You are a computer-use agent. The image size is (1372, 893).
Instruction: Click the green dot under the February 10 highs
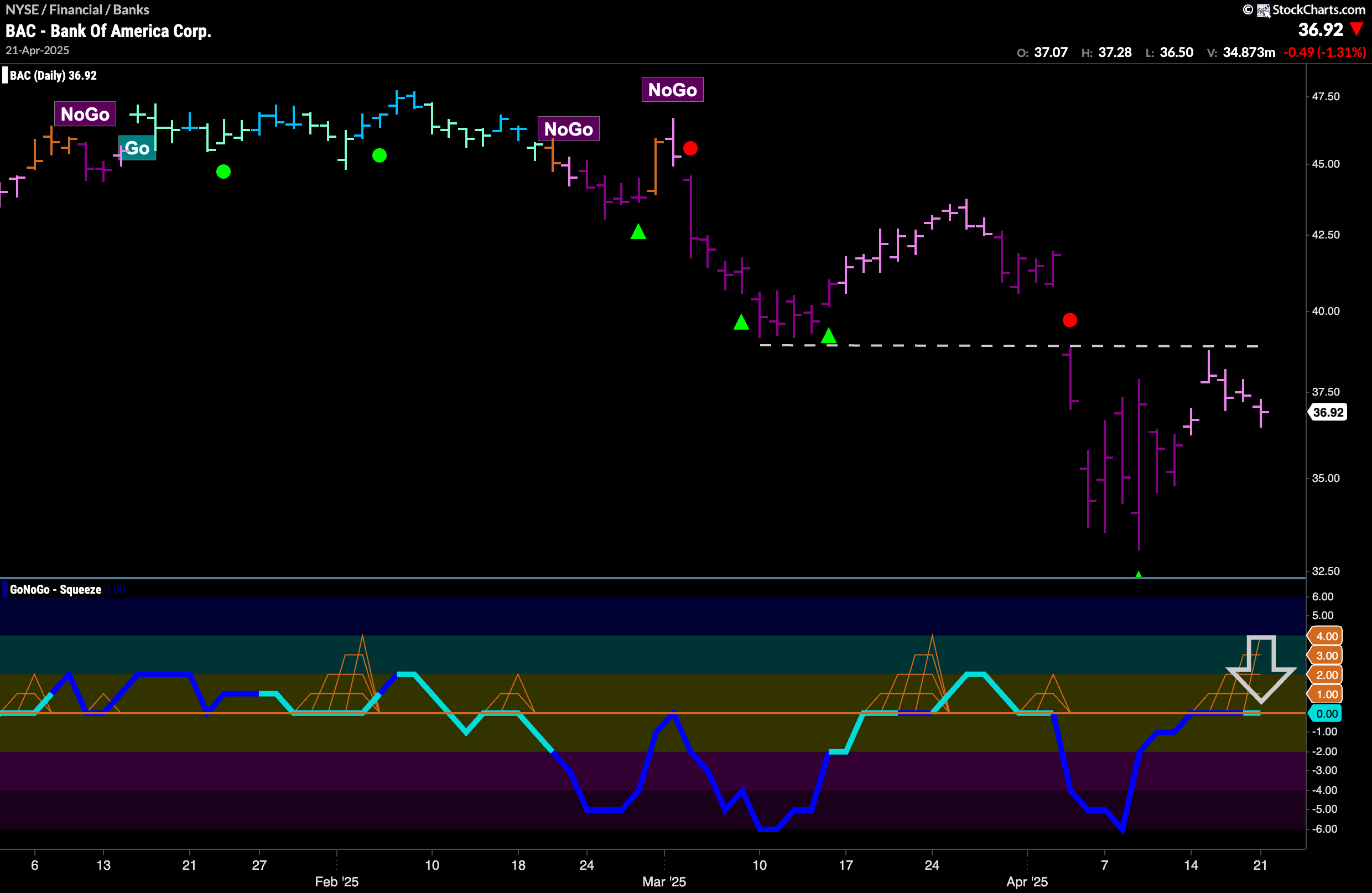point(380,154)
